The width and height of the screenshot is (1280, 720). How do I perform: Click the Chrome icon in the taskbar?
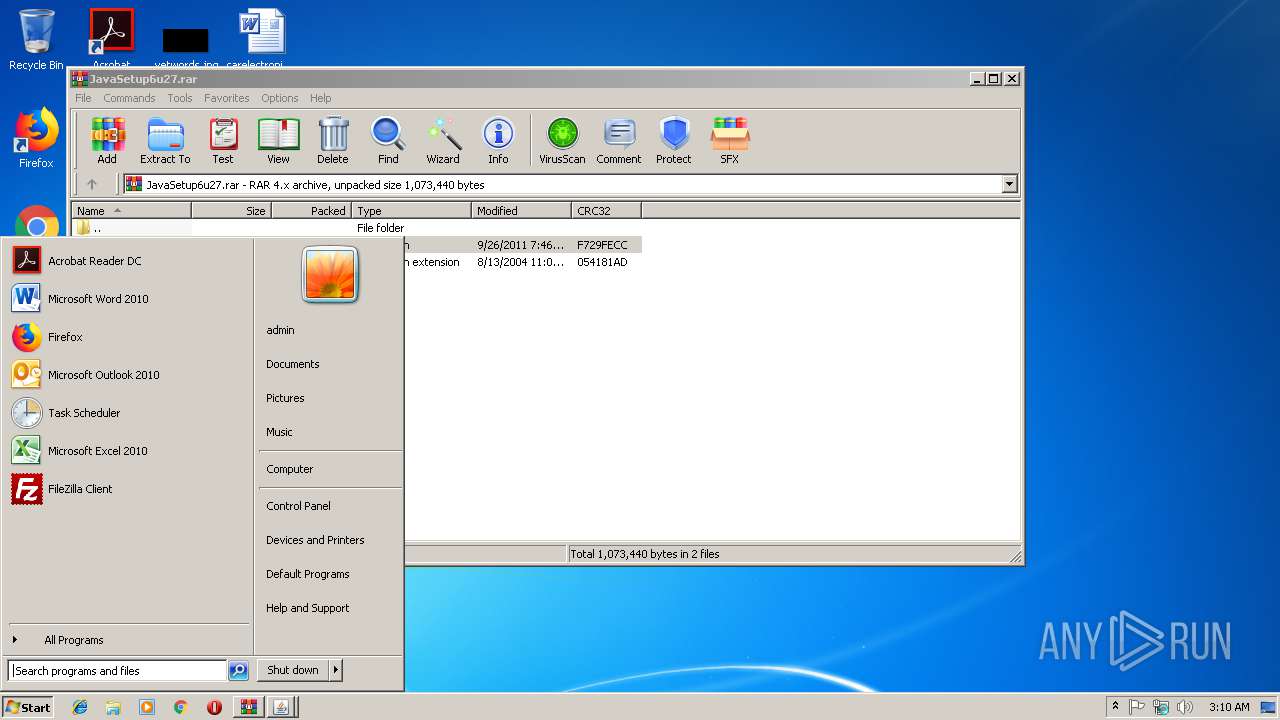(180, 707)
